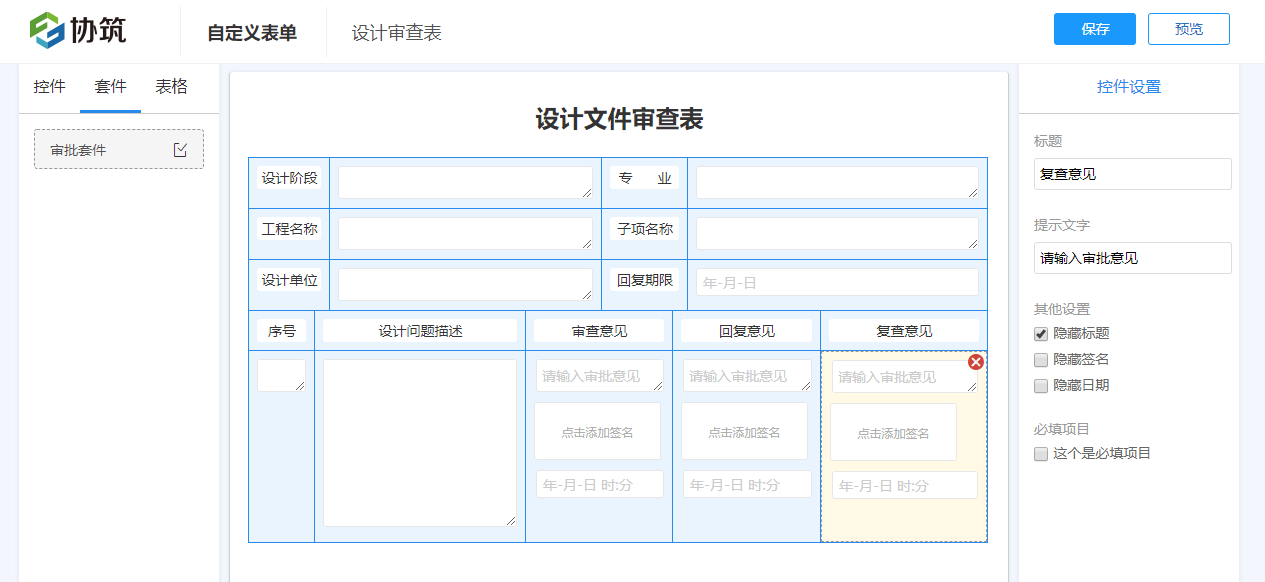
Task: Open the 自定义表单 menu item
Action: (x=254, y=32)
